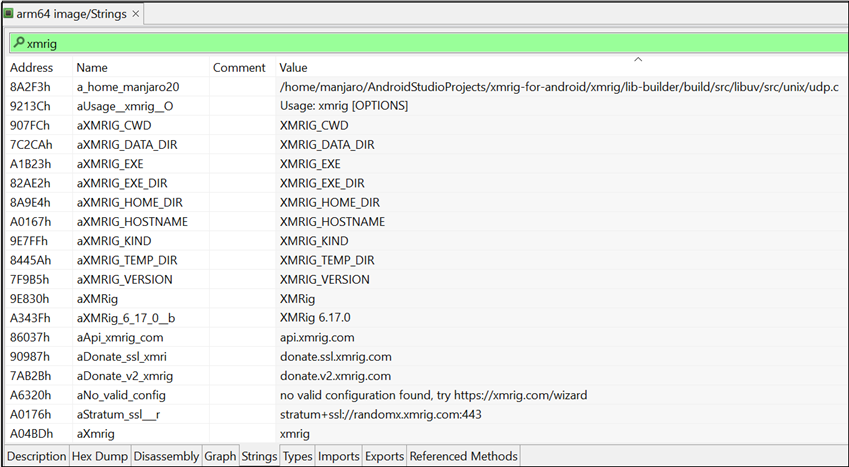Close the arm64 image/Strings tab
849x467 pixels.
click(135, 14)
